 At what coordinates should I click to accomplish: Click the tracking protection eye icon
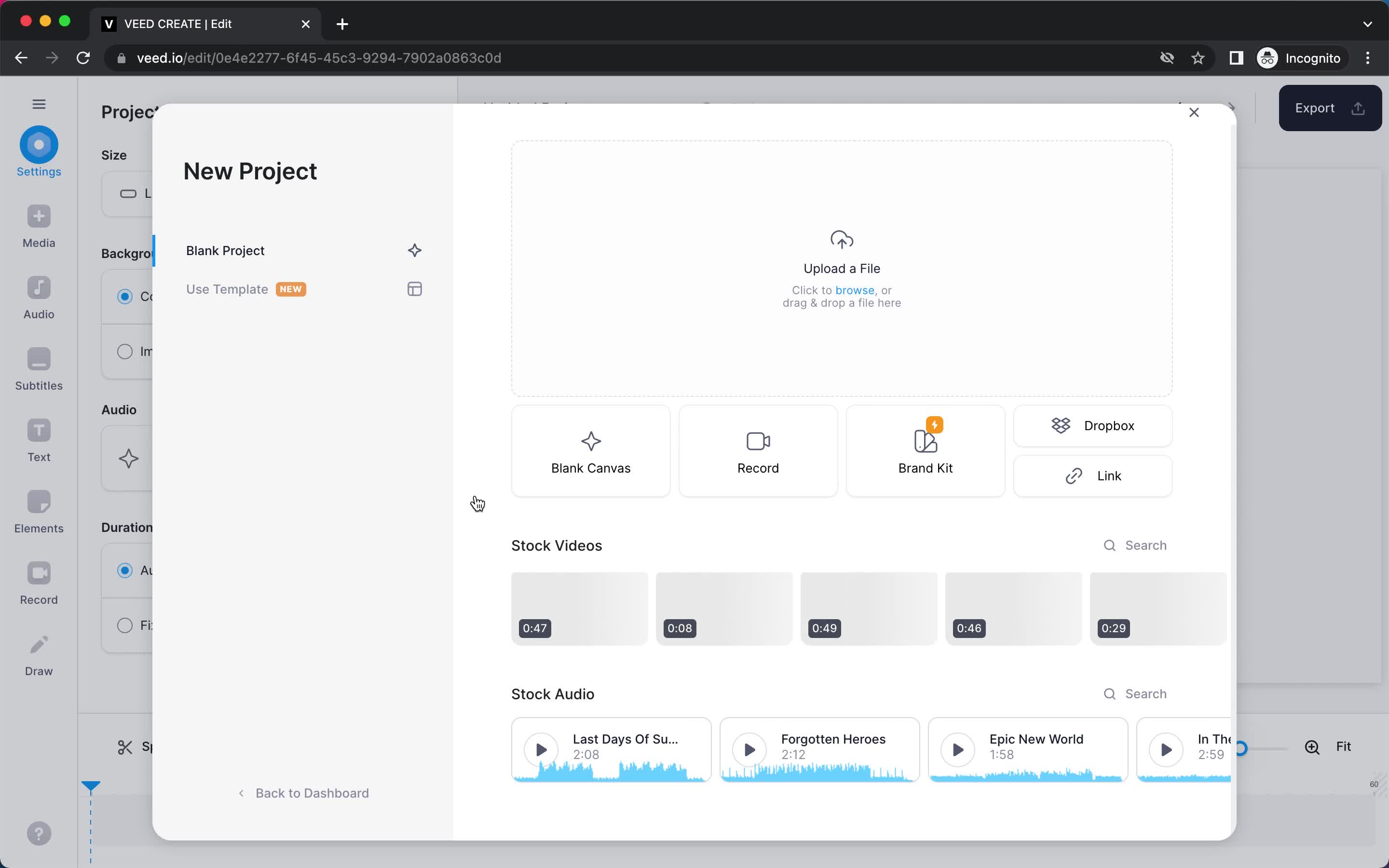1167,58
